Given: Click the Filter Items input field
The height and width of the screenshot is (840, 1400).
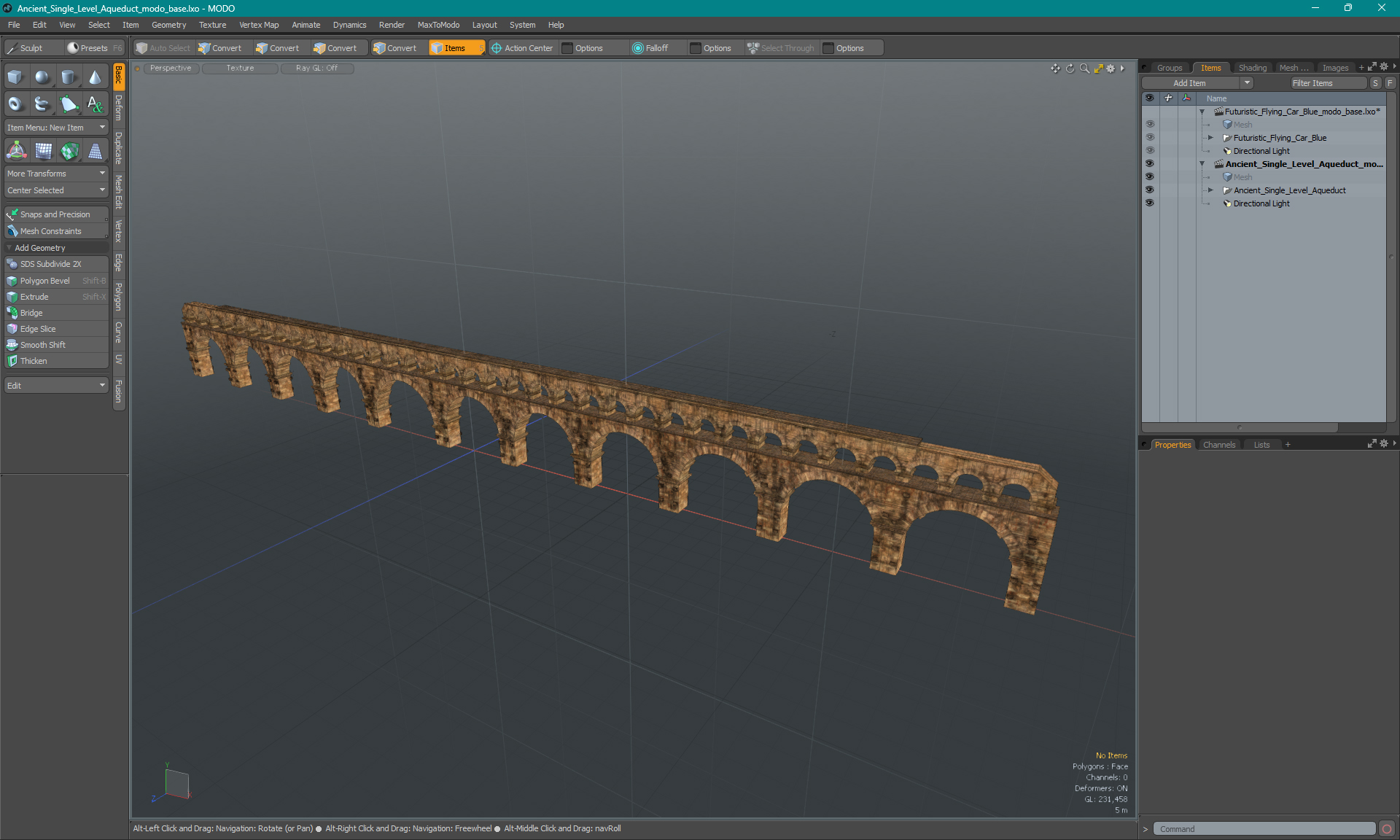Looking at the screenshot, I should point(1326,83).
